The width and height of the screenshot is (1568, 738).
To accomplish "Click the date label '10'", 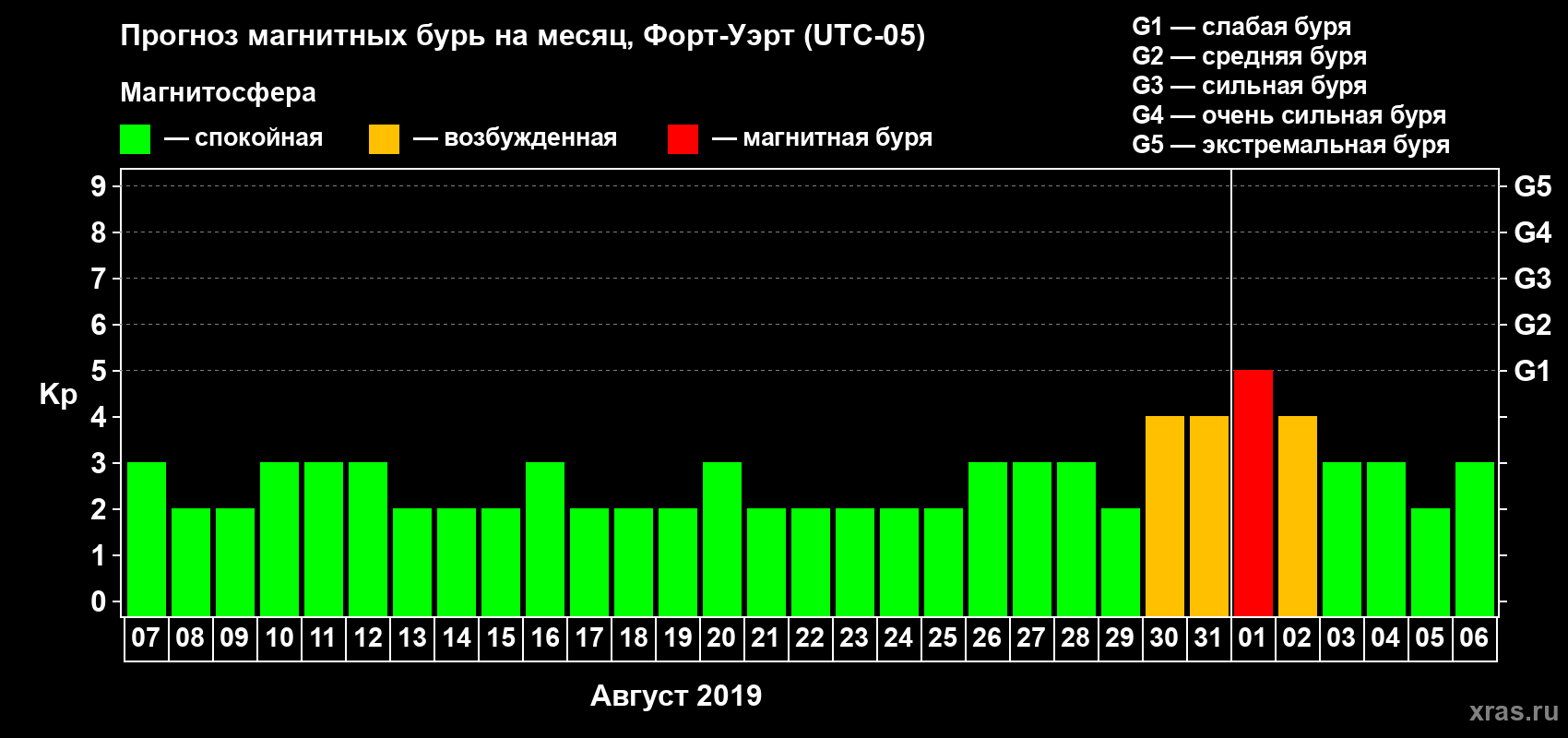I will (279, 637).
